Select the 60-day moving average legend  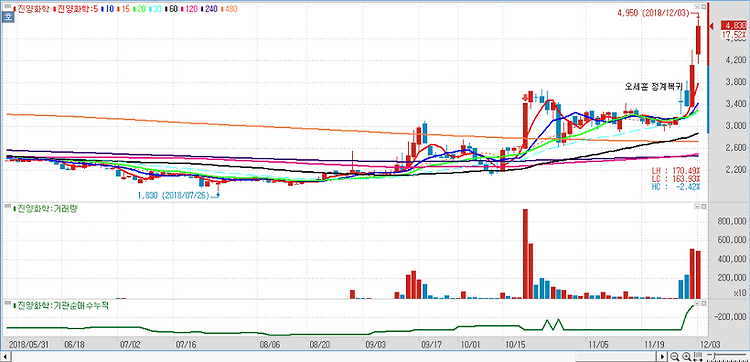[171, 9]
